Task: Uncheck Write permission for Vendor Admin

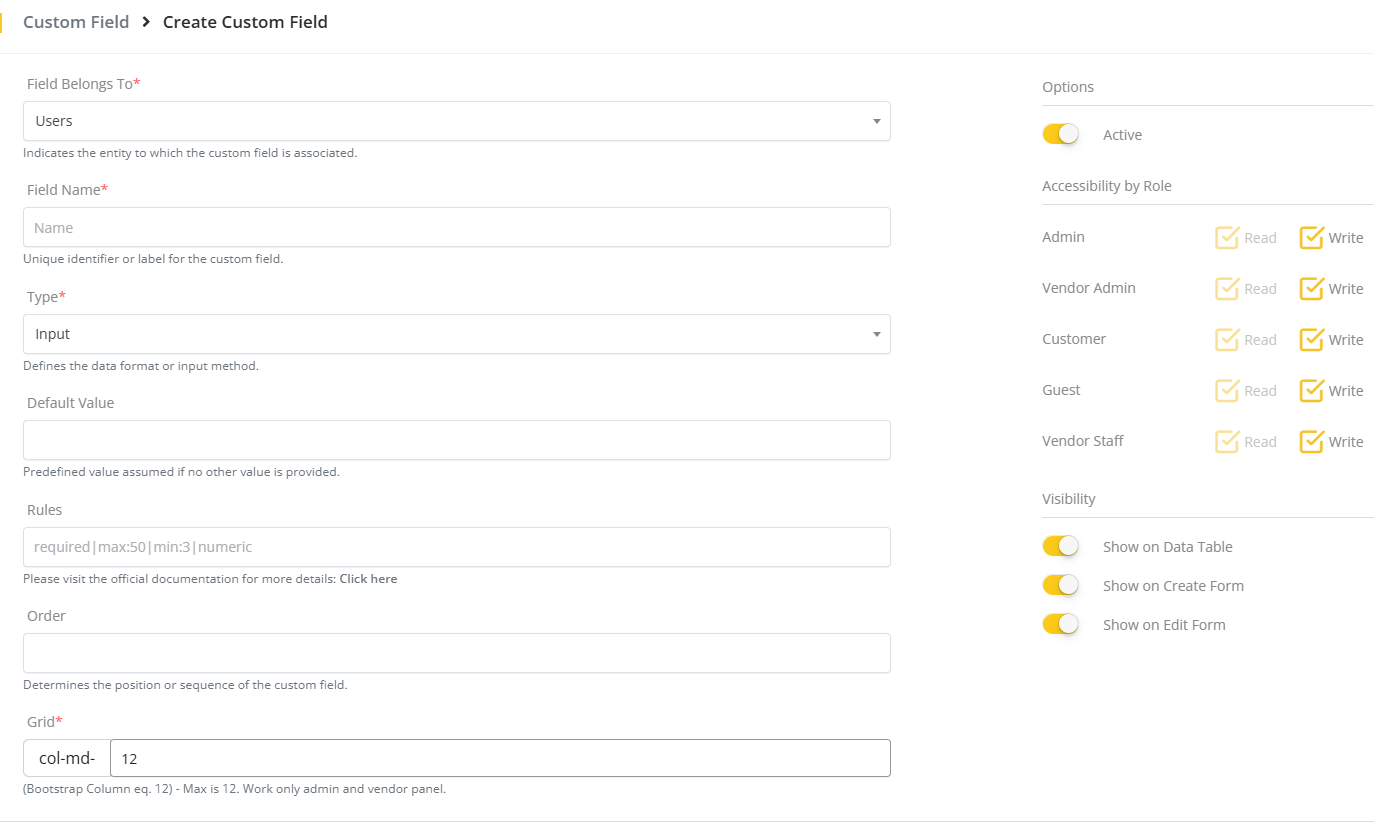Action: tap(1311, 288)
